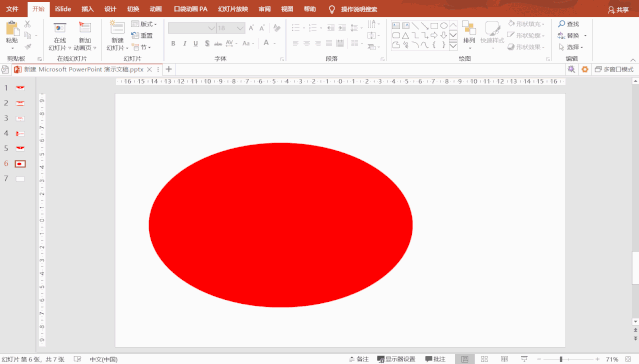639x364 pixels.
Task: Collapse the ribbon with the chevron
Action: [x=632, y=60]
